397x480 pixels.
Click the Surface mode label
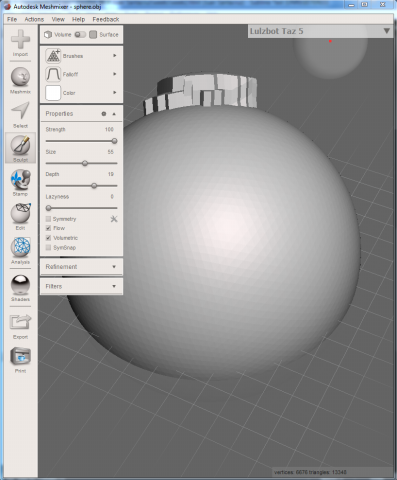[109, 34]
